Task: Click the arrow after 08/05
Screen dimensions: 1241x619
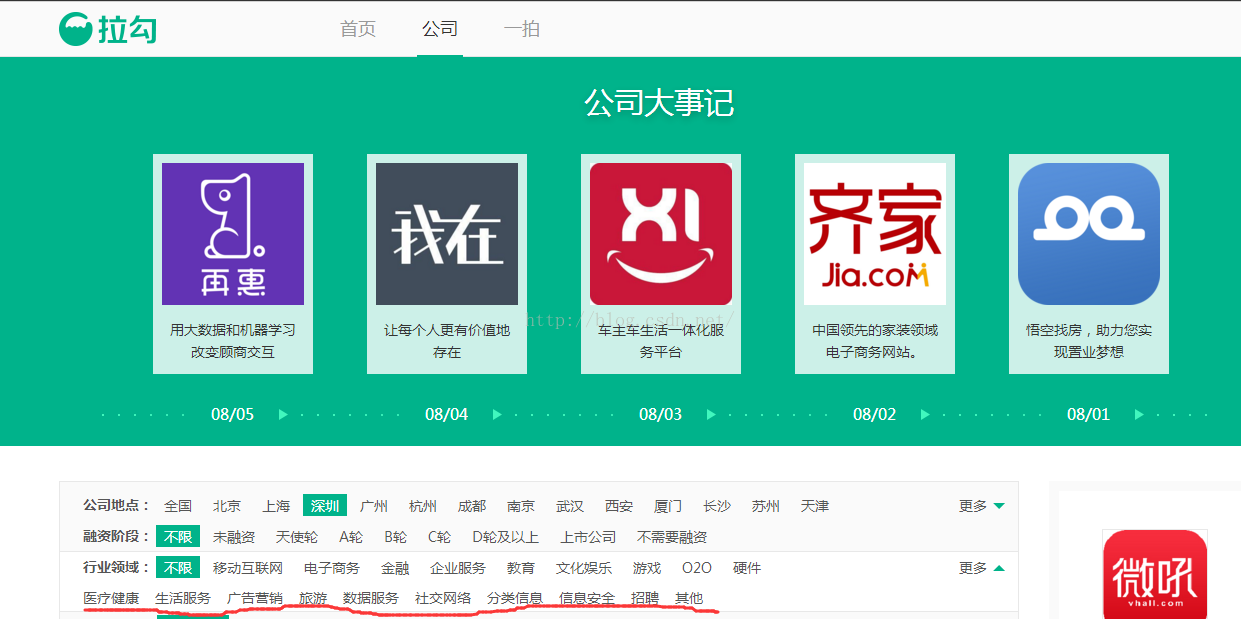Action: click(283, 414)
